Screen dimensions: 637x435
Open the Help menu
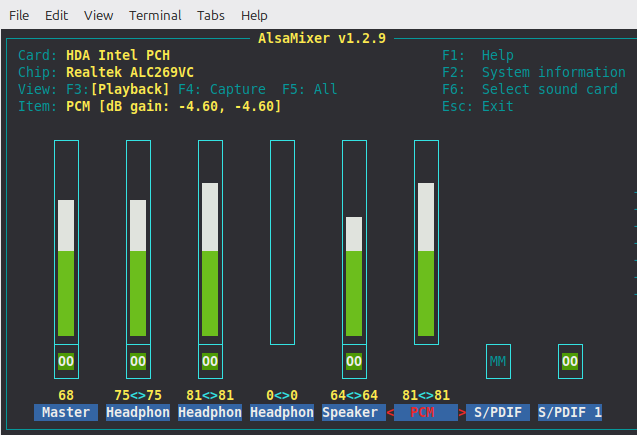[x=254, y=15]
